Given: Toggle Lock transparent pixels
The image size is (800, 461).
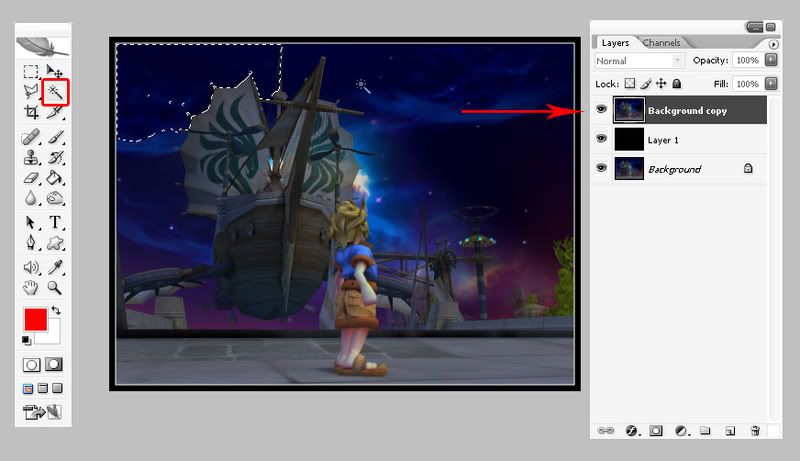Looking at the screenshot, I should [630, 84].
